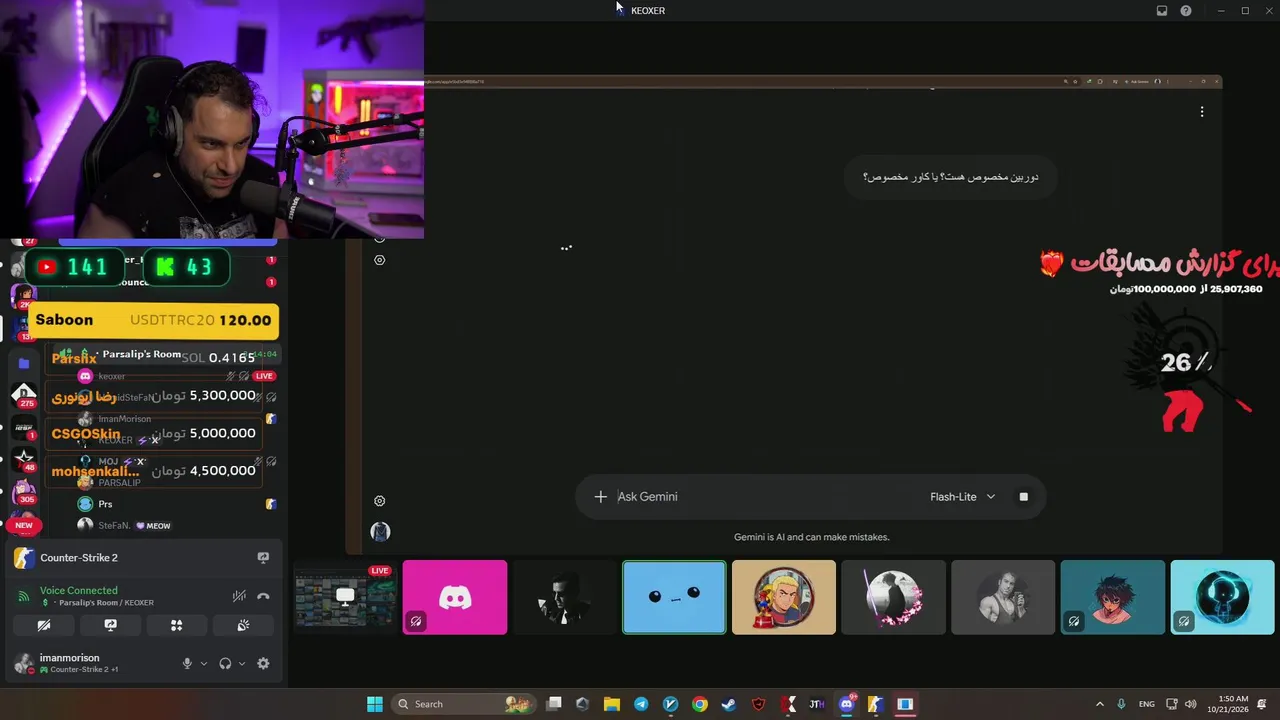Open Discord from the taskbar

(x=847, y=704)
